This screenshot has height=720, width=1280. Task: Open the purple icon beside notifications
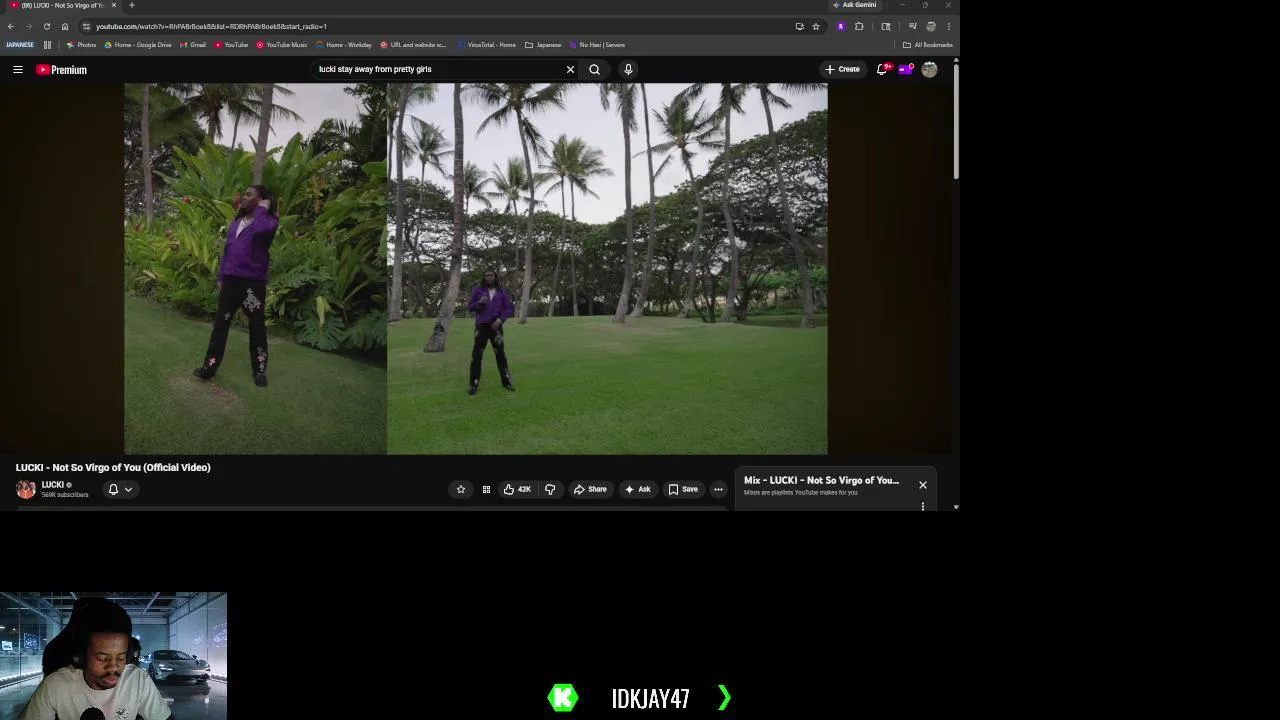tap(906, 69)
